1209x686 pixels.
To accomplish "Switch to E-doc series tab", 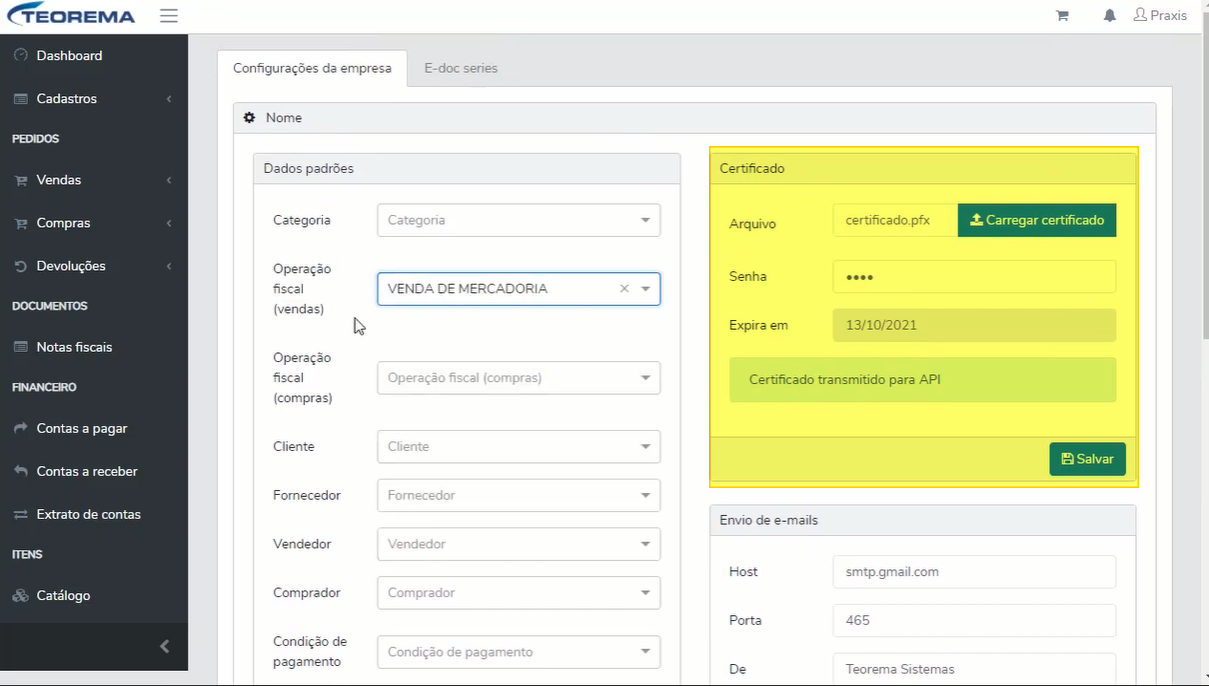I will 460,68.
